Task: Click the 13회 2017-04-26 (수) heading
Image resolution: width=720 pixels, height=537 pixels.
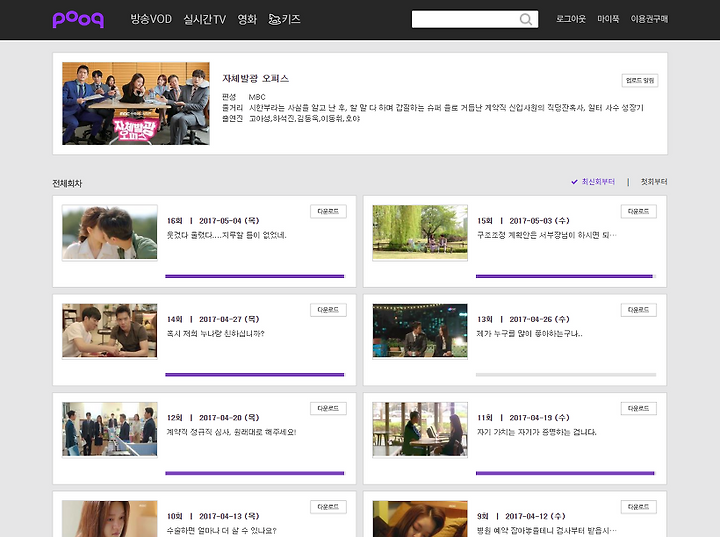Action: (523, 319)
